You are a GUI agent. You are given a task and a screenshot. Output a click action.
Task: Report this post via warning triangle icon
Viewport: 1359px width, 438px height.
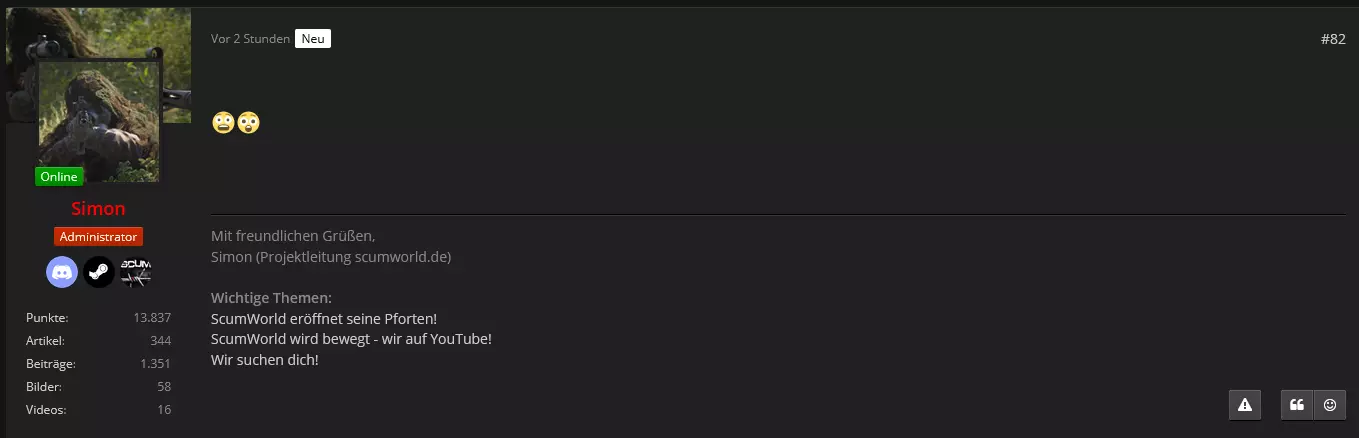click(1245, 404)
